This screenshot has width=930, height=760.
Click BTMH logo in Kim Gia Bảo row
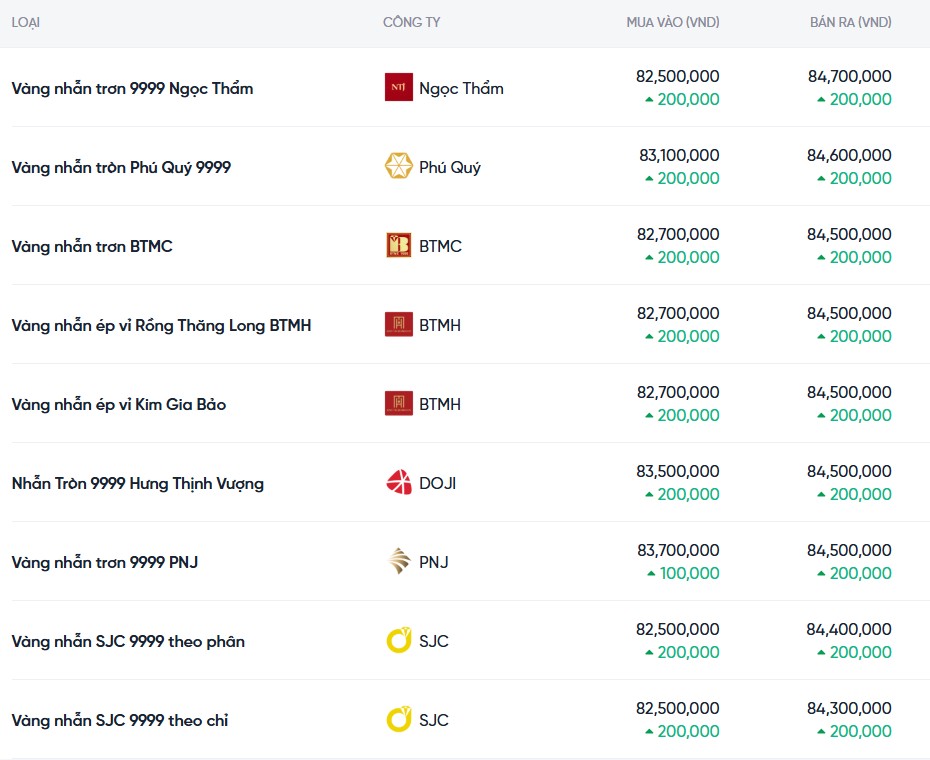tap(398, 404)
